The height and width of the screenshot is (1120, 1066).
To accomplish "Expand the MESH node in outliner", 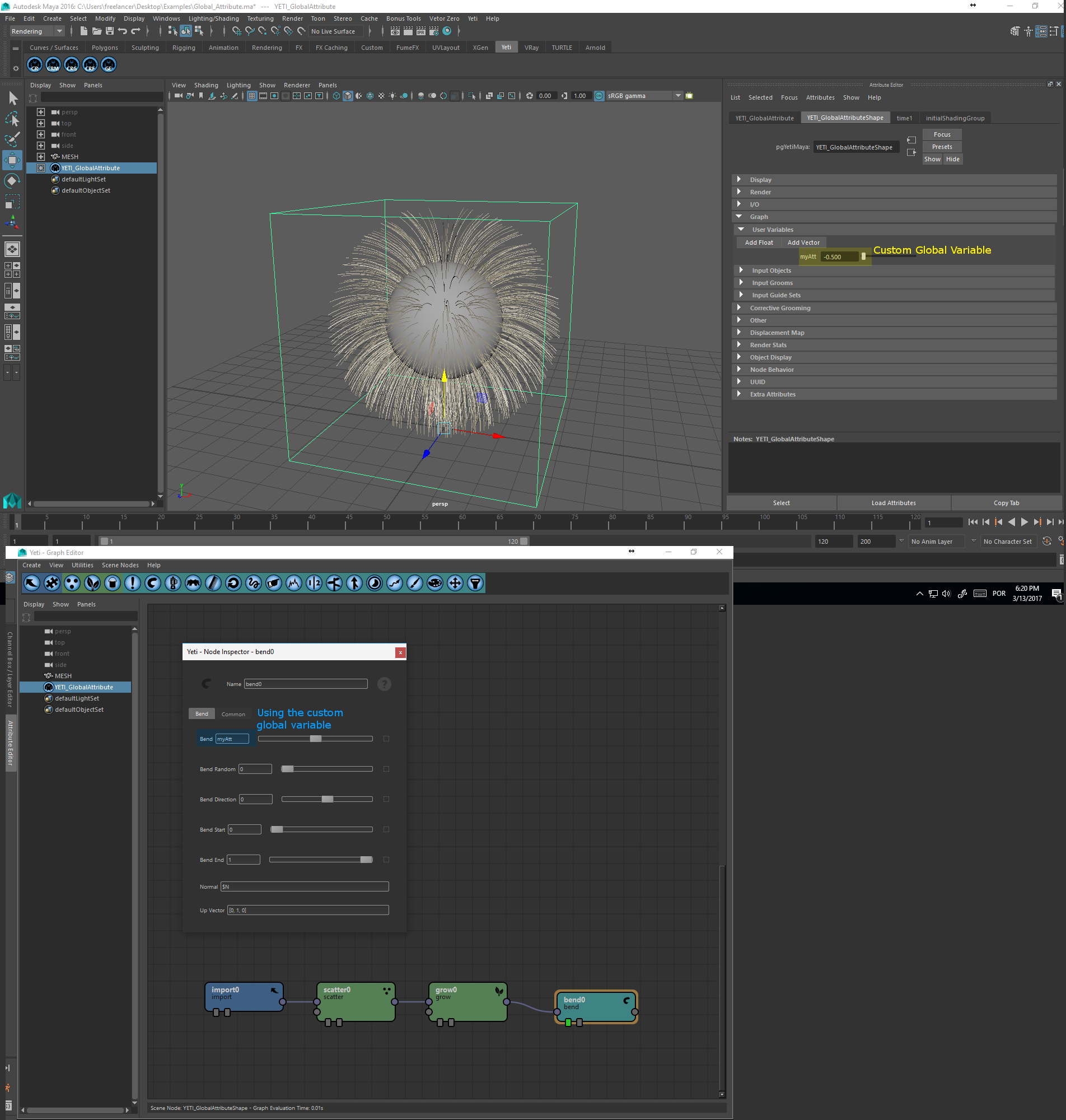I will pos(41,157).
